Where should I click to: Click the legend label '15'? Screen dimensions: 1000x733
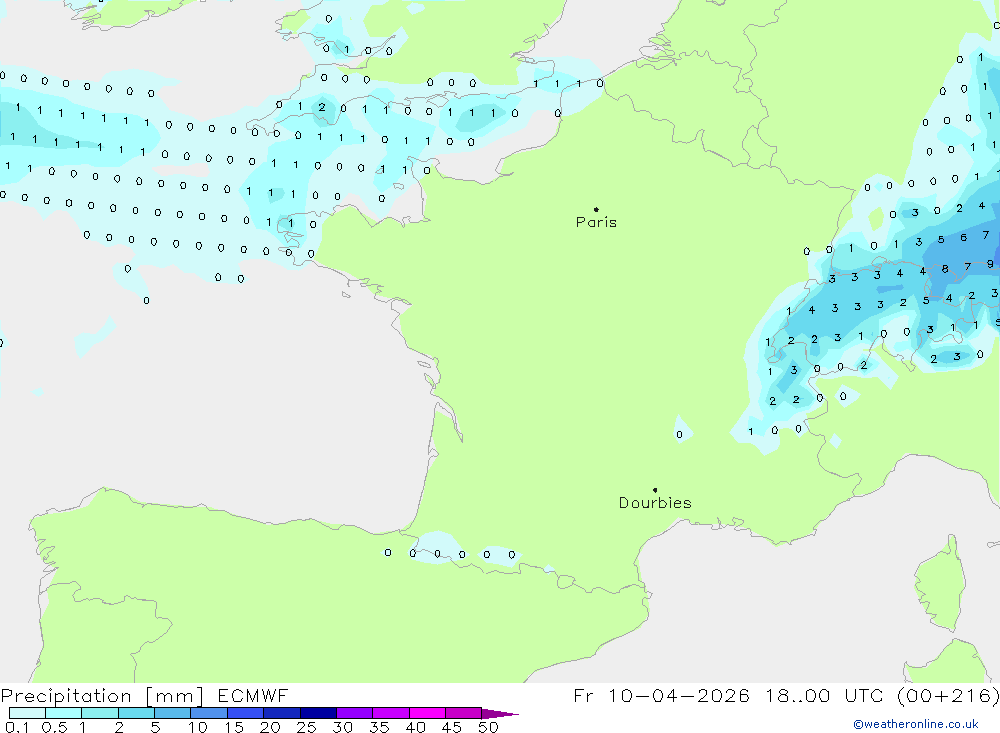(234, 727)
